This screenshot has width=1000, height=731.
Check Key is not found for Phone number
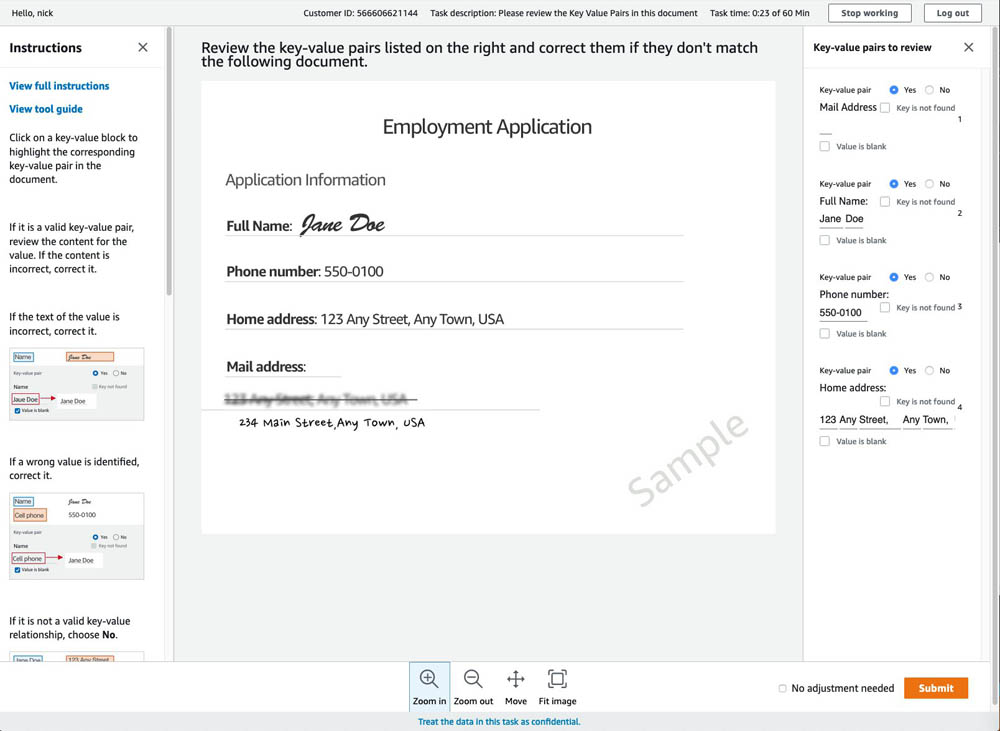tap(885, 307)
